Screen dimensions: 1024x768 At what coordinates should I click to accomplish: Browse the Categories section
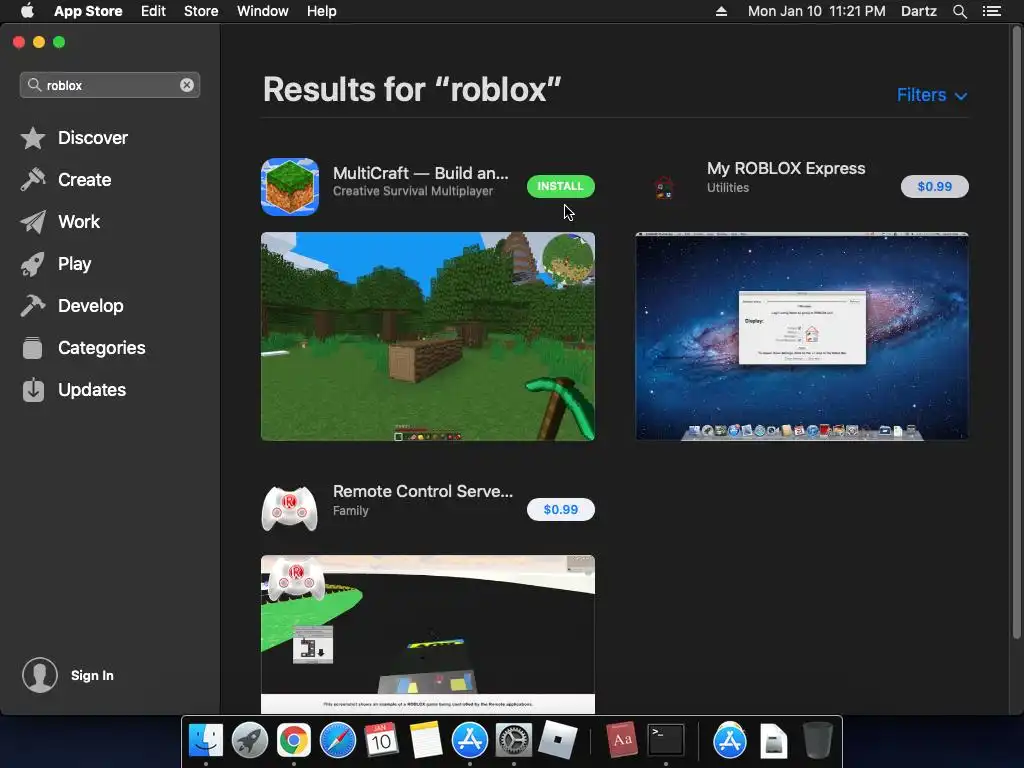83,347
